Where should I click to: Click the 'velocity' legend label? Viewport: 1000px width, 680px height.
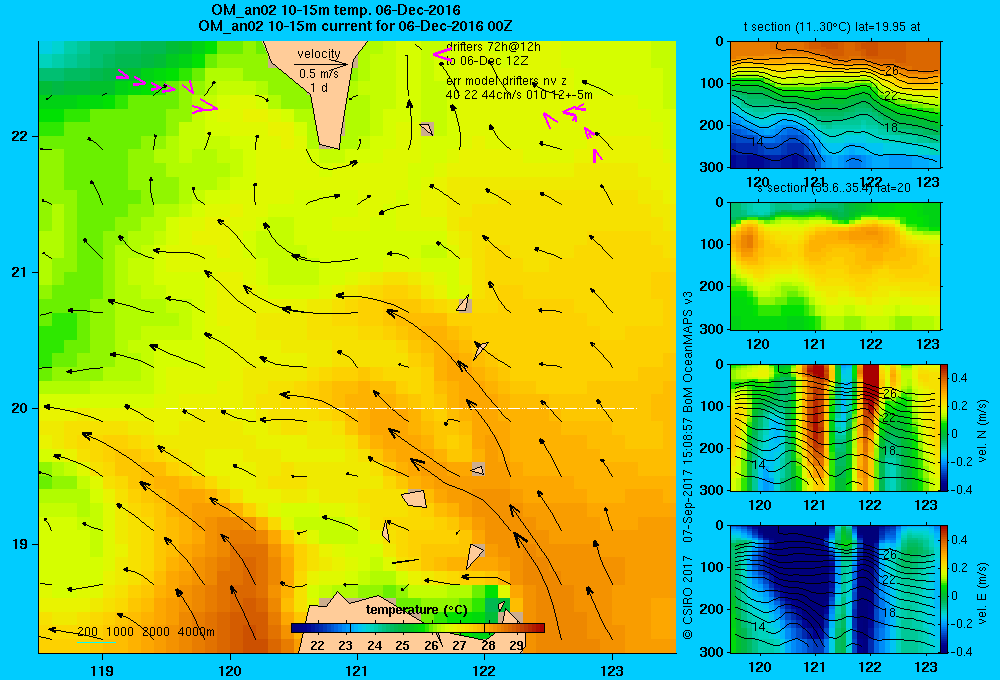click(319, 54)
